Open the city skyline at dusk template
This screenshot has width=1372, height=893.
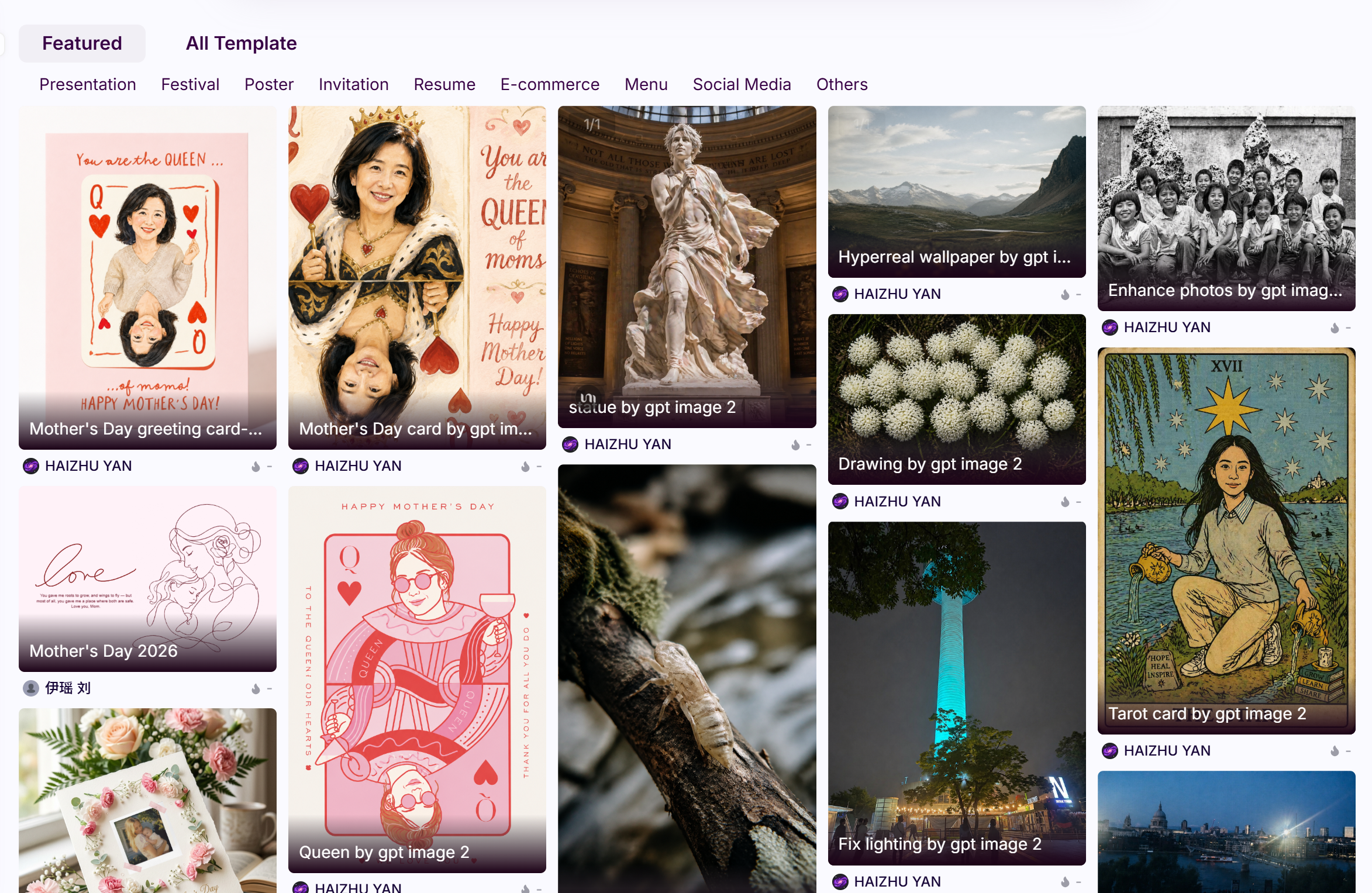(x=1226, y=832)
